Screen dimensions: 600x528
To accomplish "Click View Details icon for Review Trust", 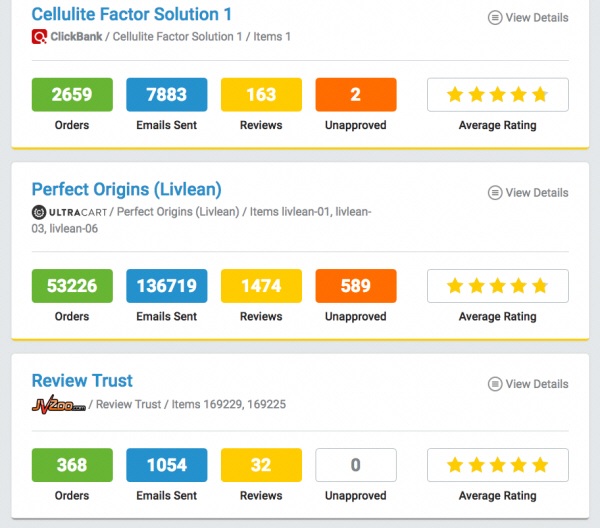I will [495, 384].
